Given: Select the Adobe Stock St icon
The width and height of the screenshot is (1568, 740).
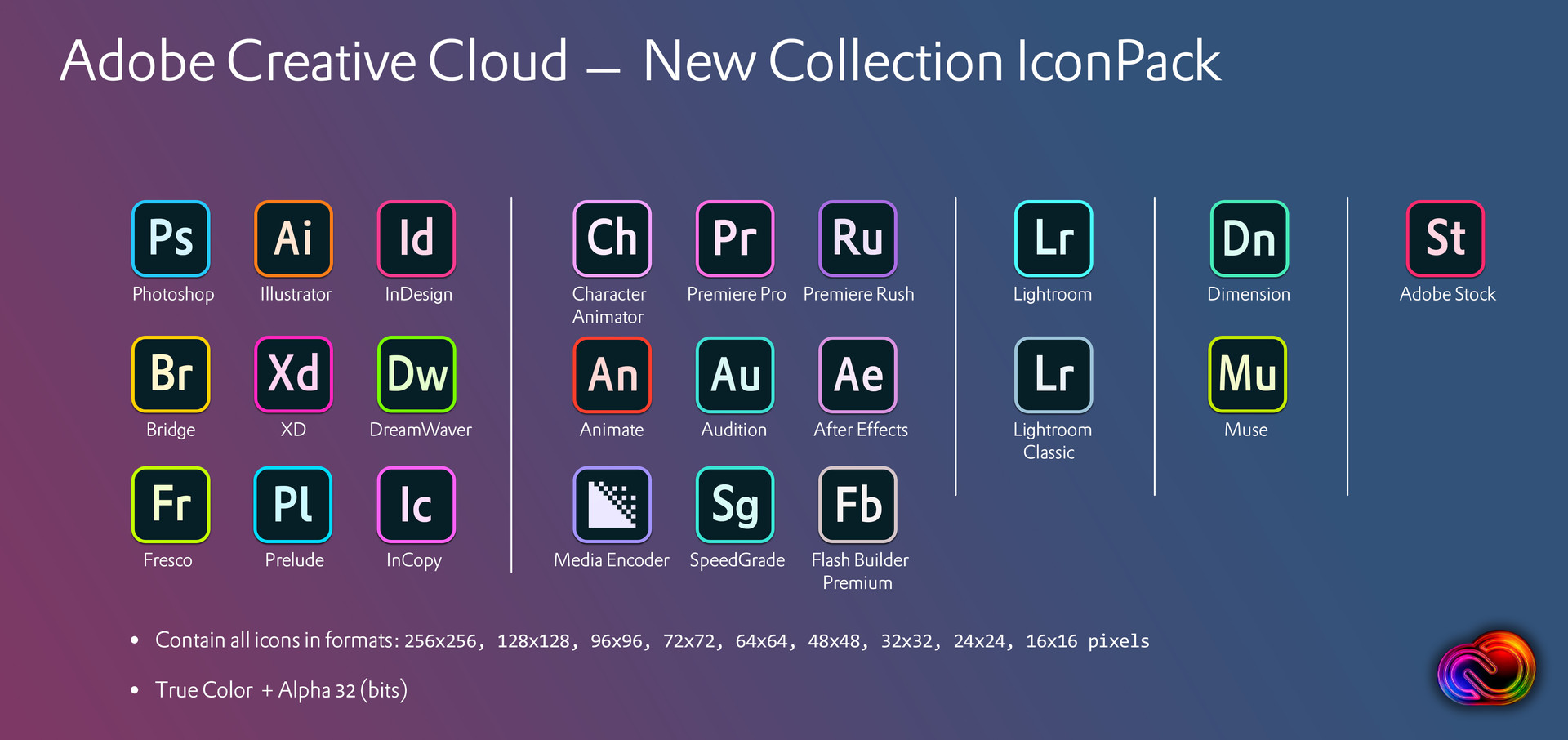Looking at the screenshot, I should coord(1445,238).
